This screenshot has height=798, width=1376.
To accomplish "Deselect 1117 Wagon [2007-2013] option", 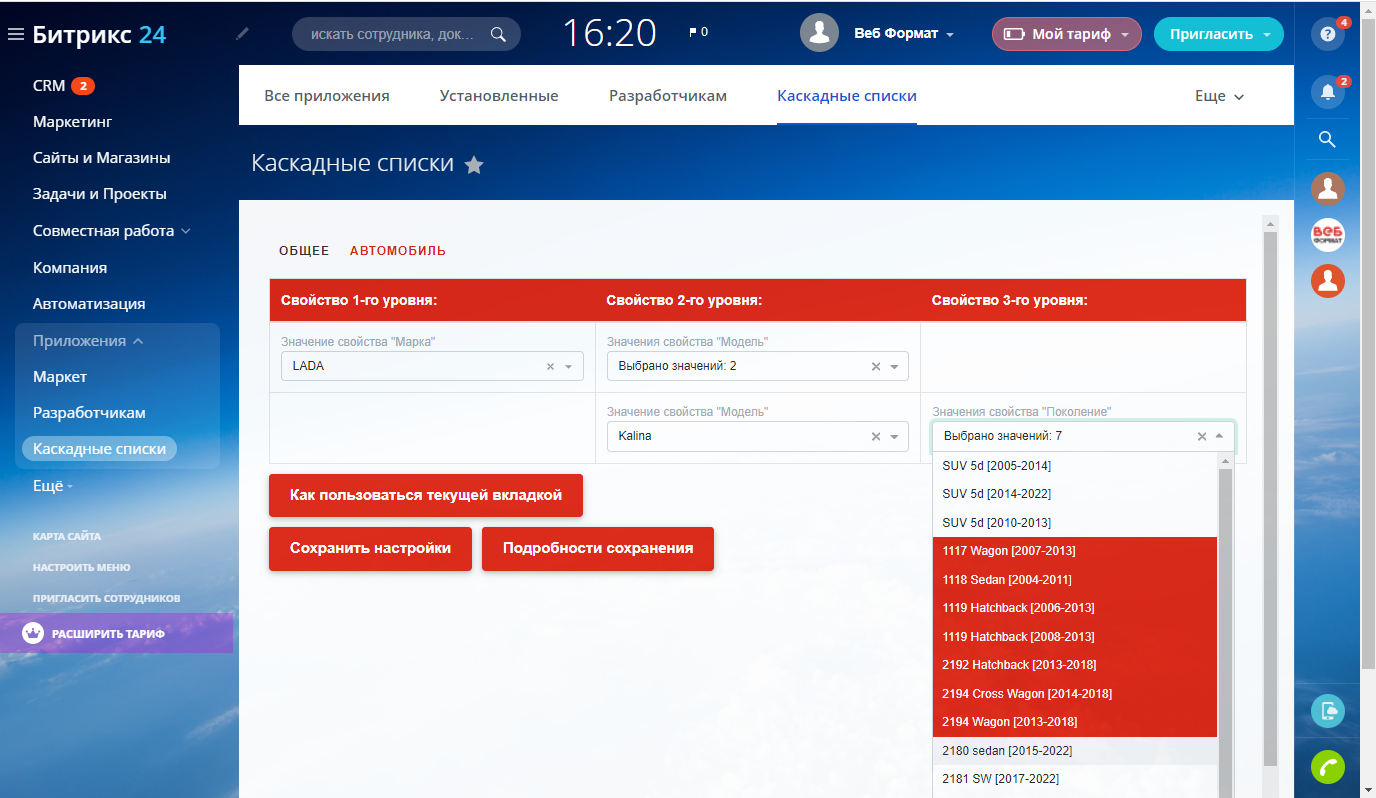I will pos(1009,551).
